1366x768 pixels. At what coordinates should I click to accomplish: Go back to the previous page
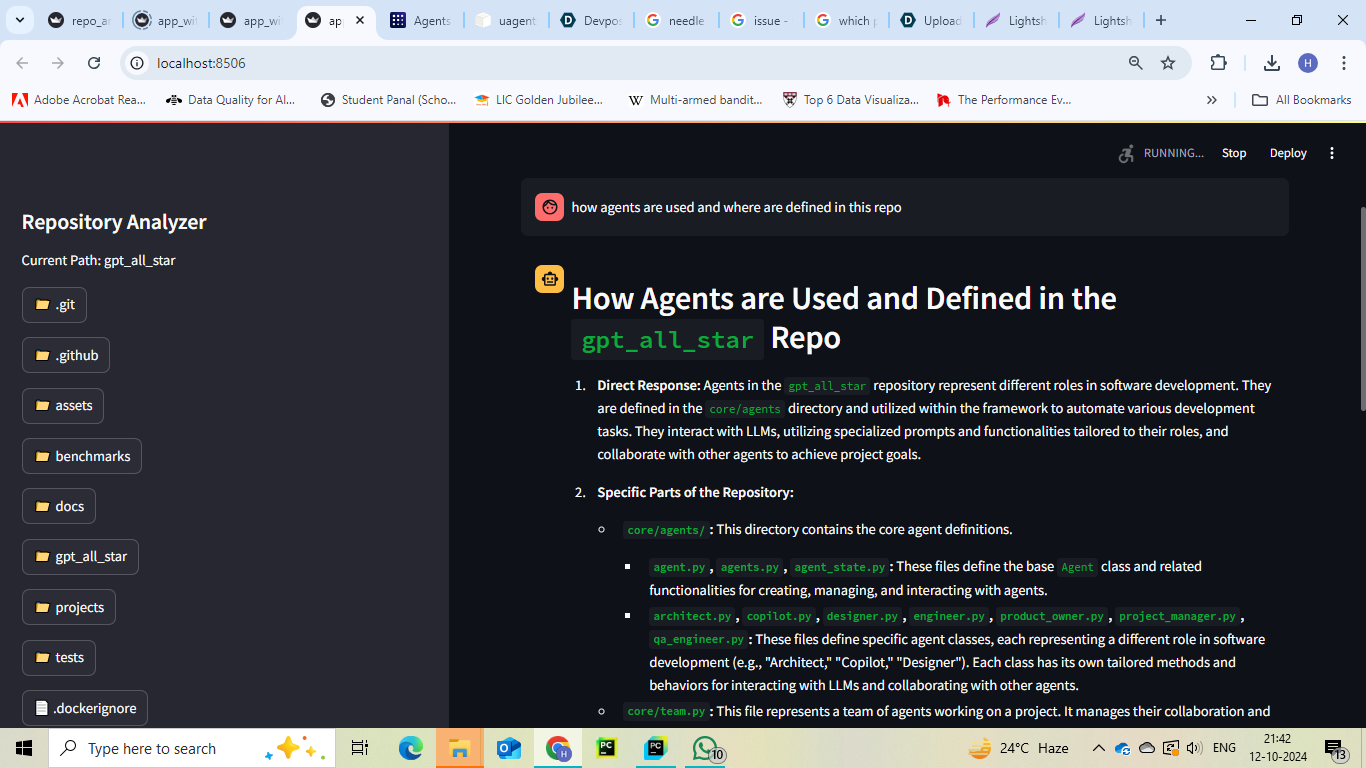point(22,63)
